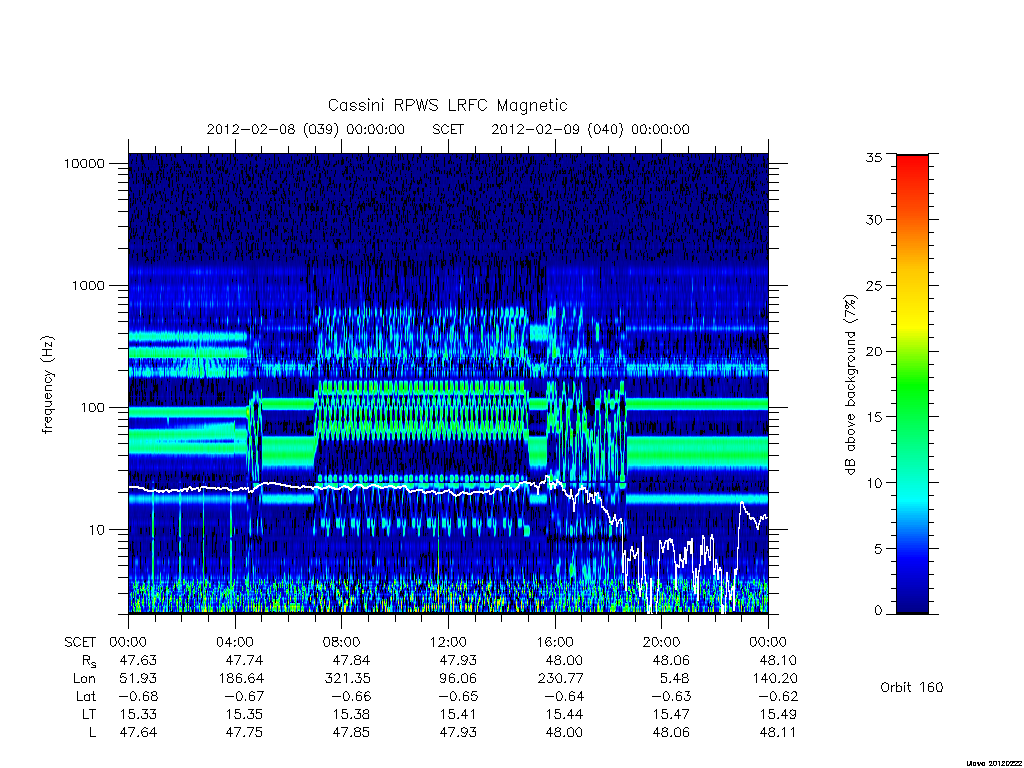Click the Lon value 321.35
The image size is (1024, 768).
click(347, 679)
